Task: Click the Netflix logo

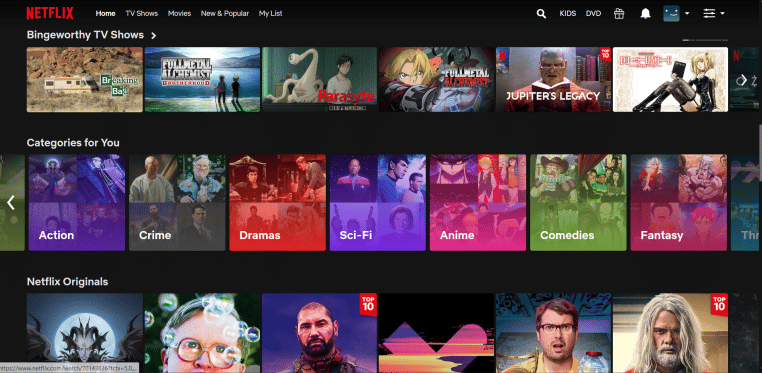Action: click(x=50, y=14)
